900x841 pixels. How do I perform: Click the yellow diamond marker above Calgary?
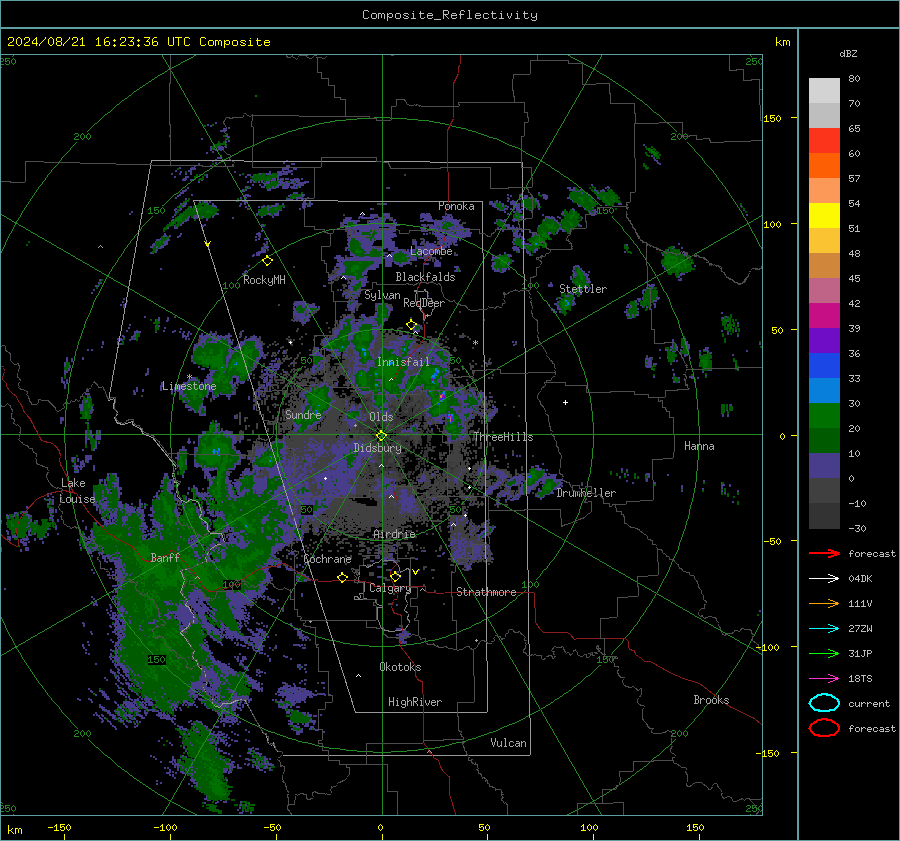tap(395, 576)
